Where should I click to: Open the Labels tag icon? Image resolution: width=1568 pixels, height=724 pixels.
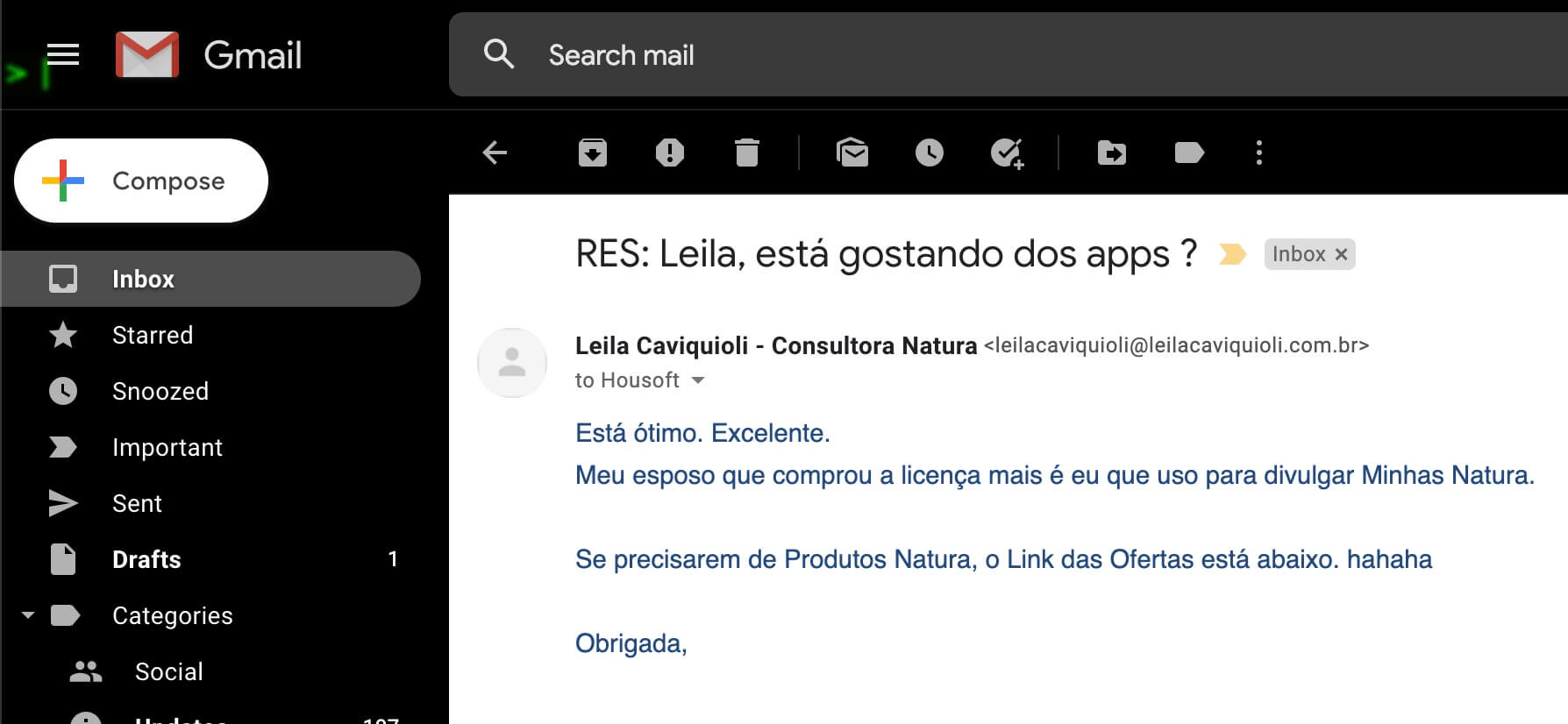pos(1189,153)
